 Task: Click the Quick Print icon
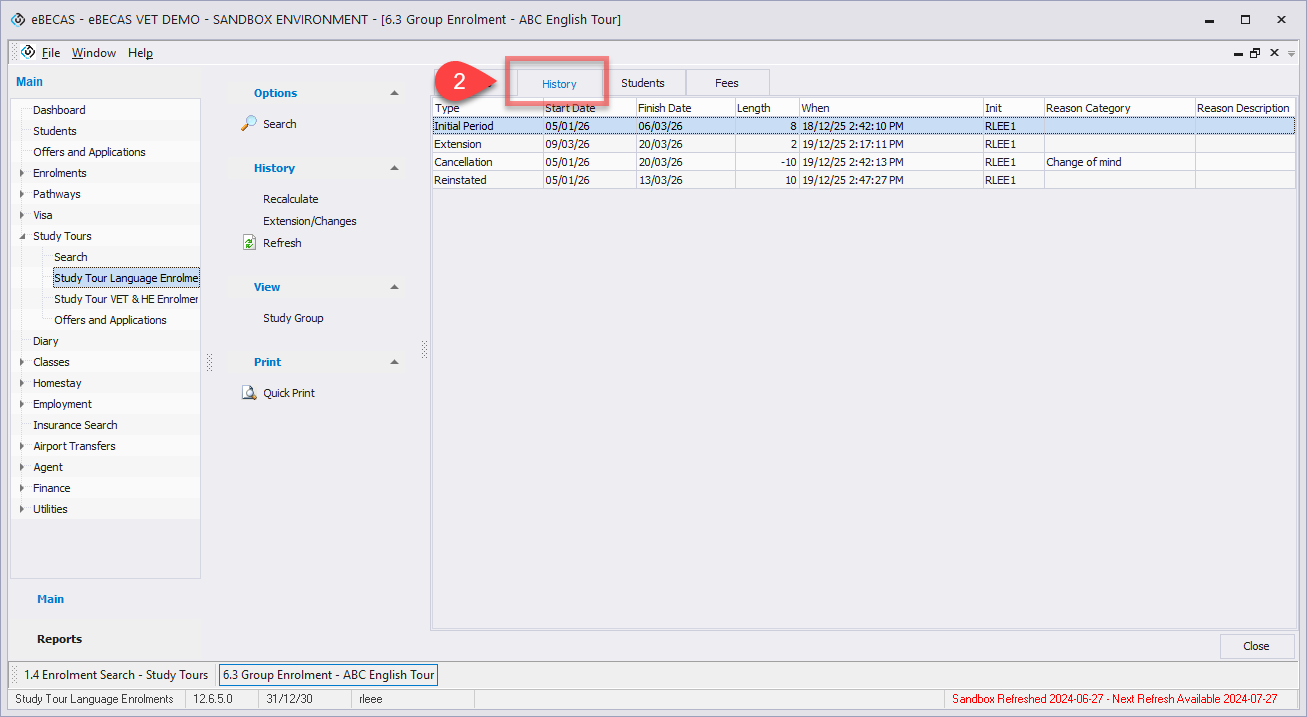point(250,393)
